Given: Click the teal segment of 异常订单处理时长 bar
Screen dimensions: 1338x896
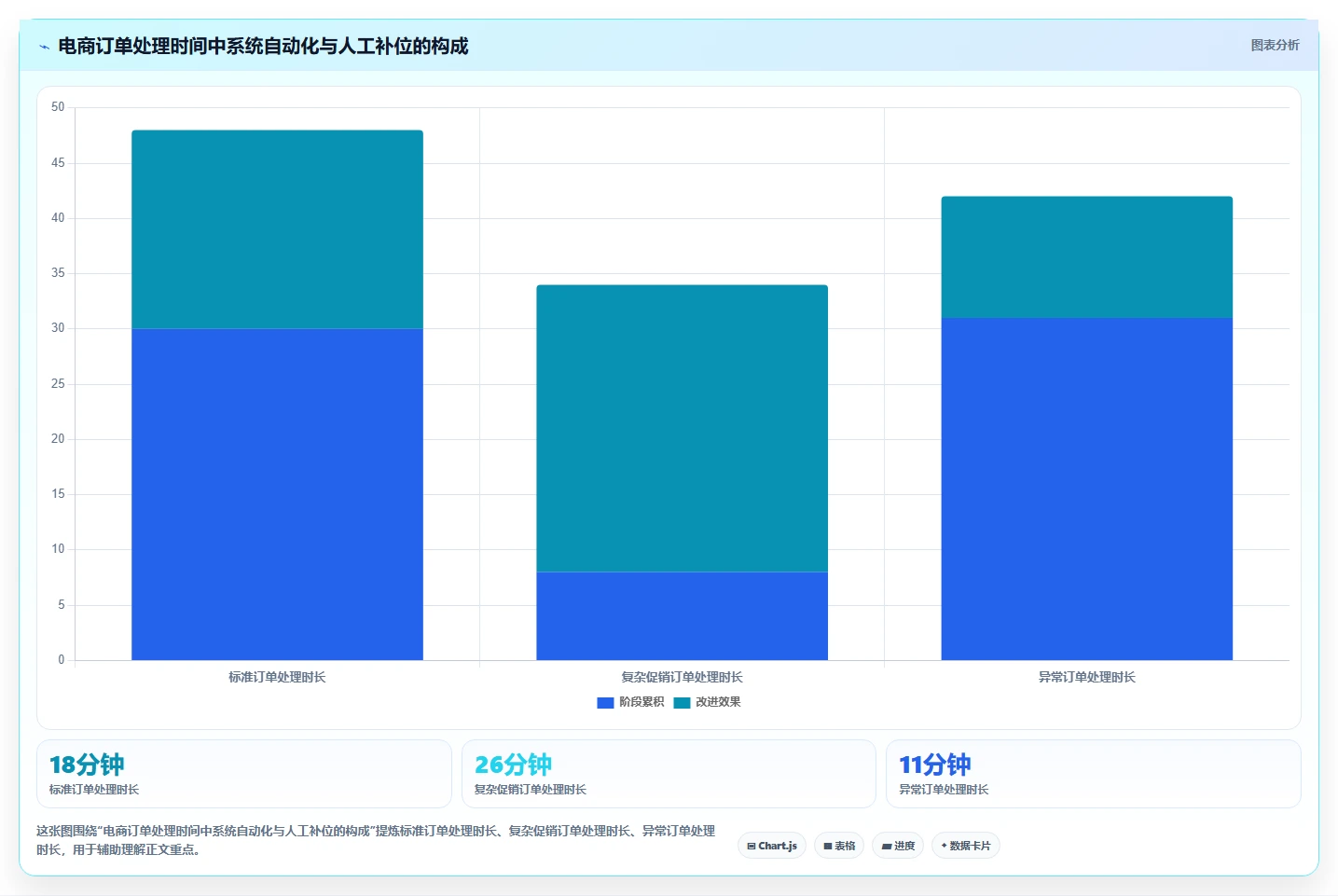Looking at the screenshot, I should coord(1087,257).
